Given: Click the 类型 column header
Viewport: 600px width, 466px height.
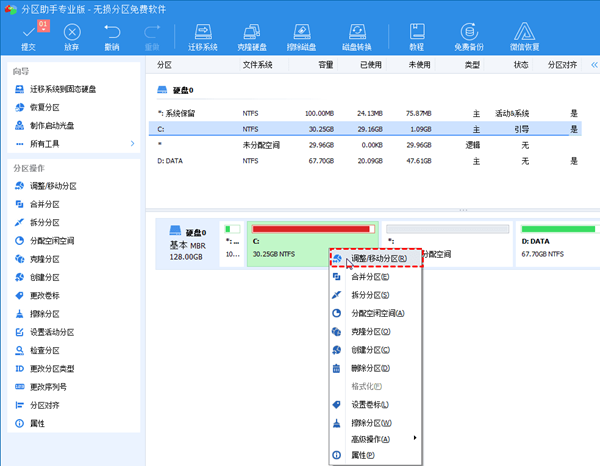Looking at the screenshot, I should coord(472,65).
